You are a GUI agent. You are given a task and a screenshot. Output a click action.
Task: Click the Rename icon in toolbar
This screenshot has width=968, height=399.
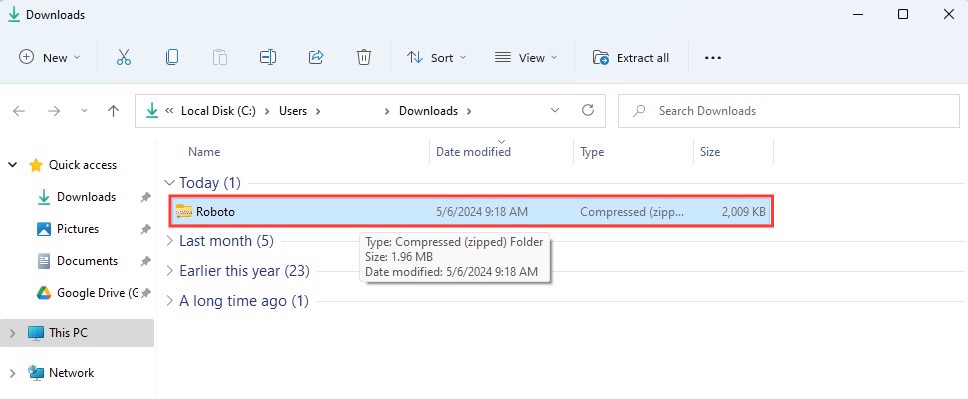pyautogui.click(x=267, y=57)
